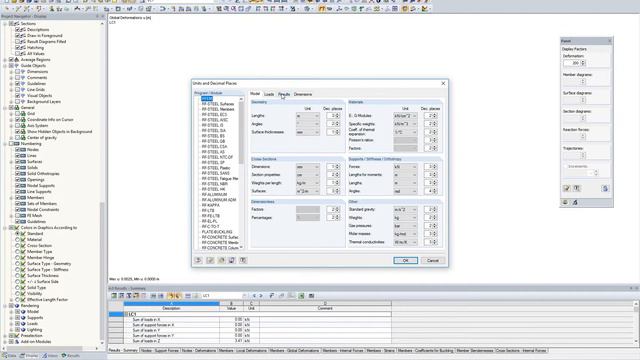Toggle the Descriptions checkbox under Sections
Image resolution: width=640 pixels, height=360 pixels.
(x=18, y=30)
